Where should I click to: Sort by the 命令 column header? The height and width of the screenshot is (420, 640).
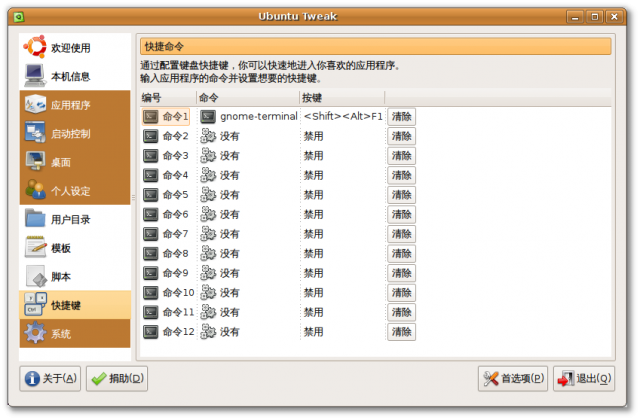pos(248,98)
